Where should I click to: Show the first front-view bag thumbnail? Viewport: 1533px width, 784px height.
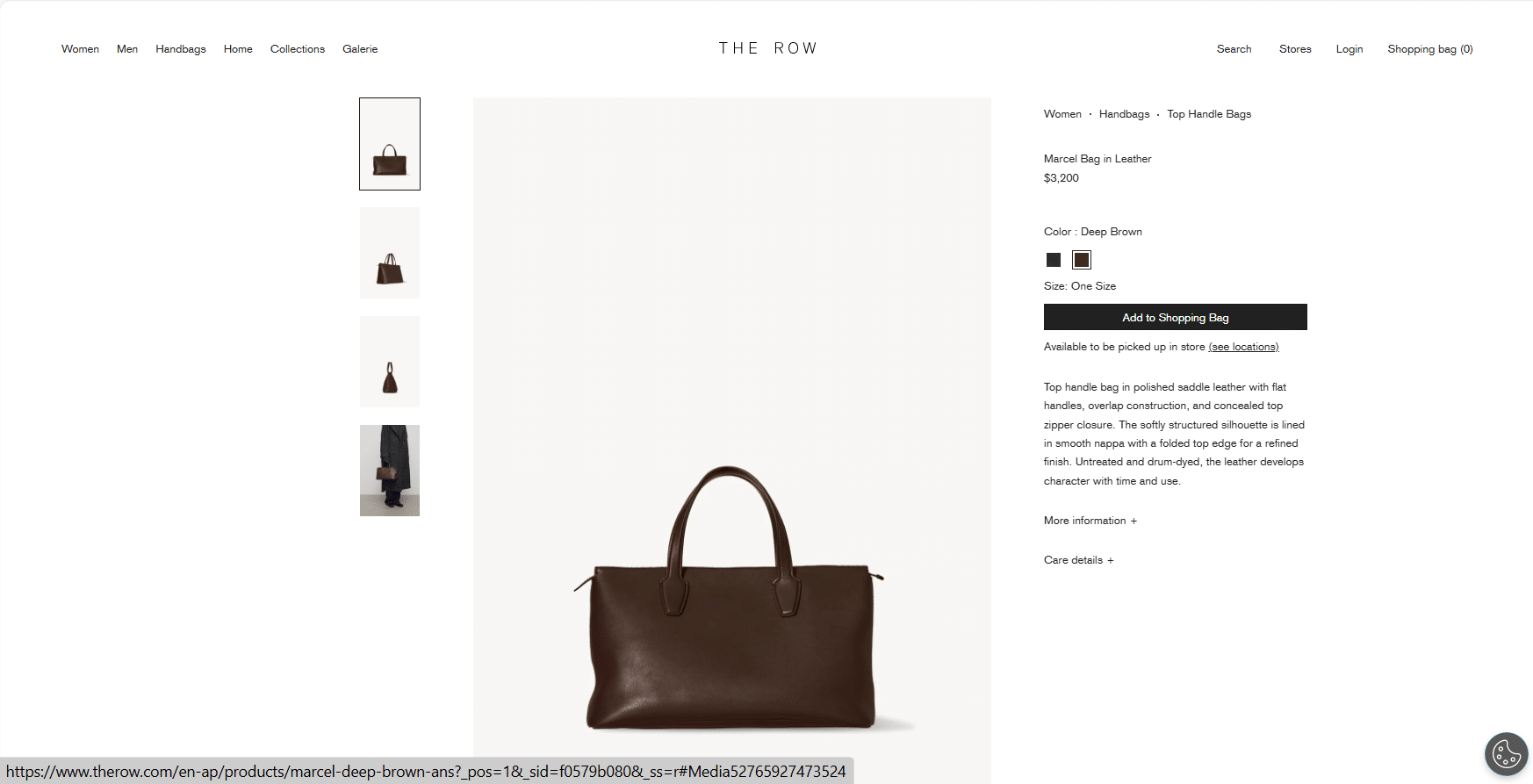click(x=390, y=144)
